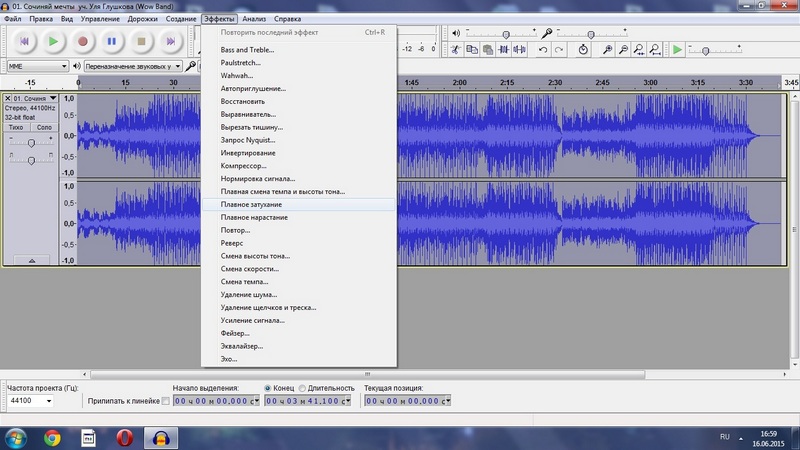Click the microphone icon next to the input volume slider
Screen dimensions: 800x450
pos(546,33)
